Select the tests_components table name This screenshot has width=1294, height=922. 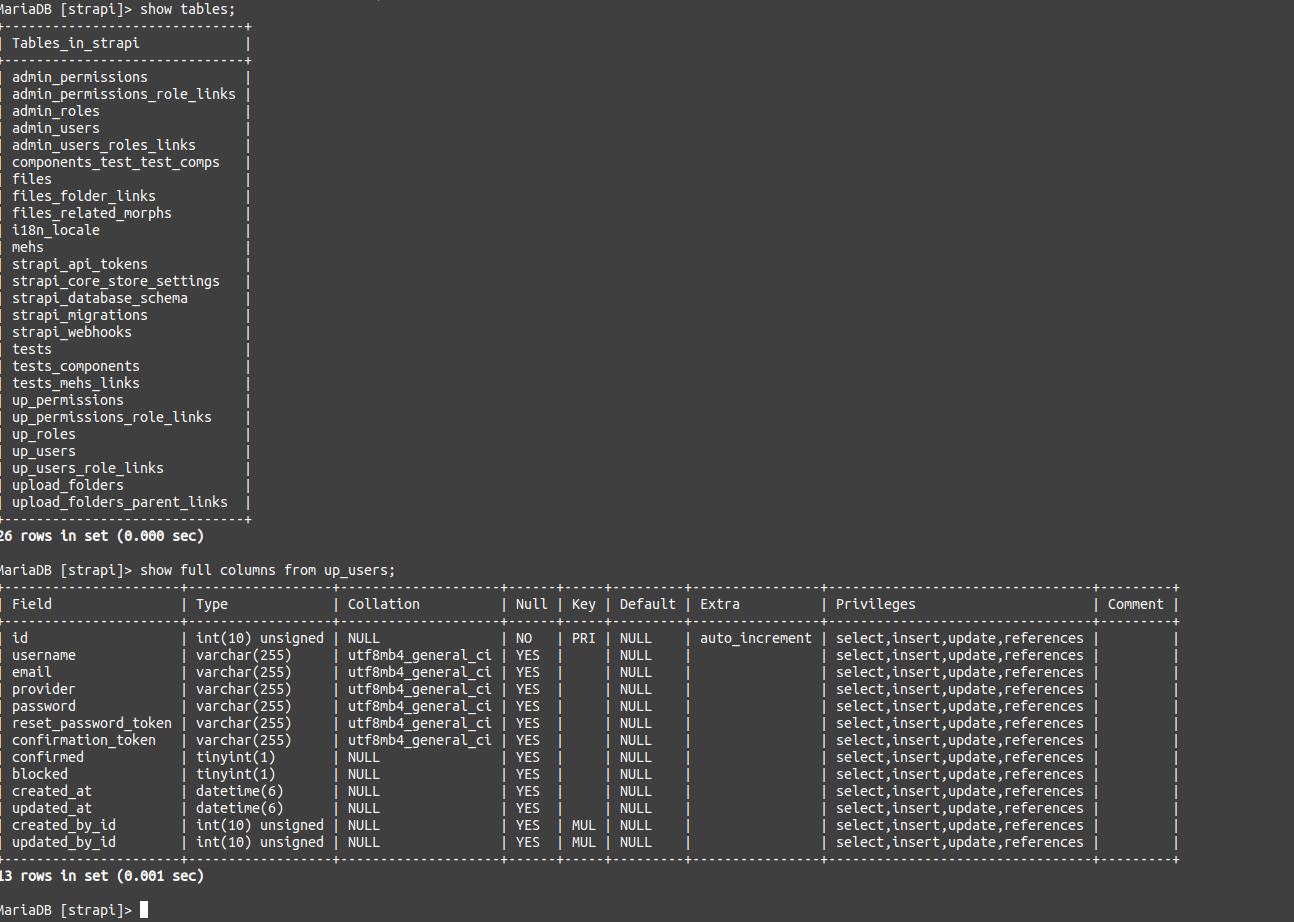[75, 366]
